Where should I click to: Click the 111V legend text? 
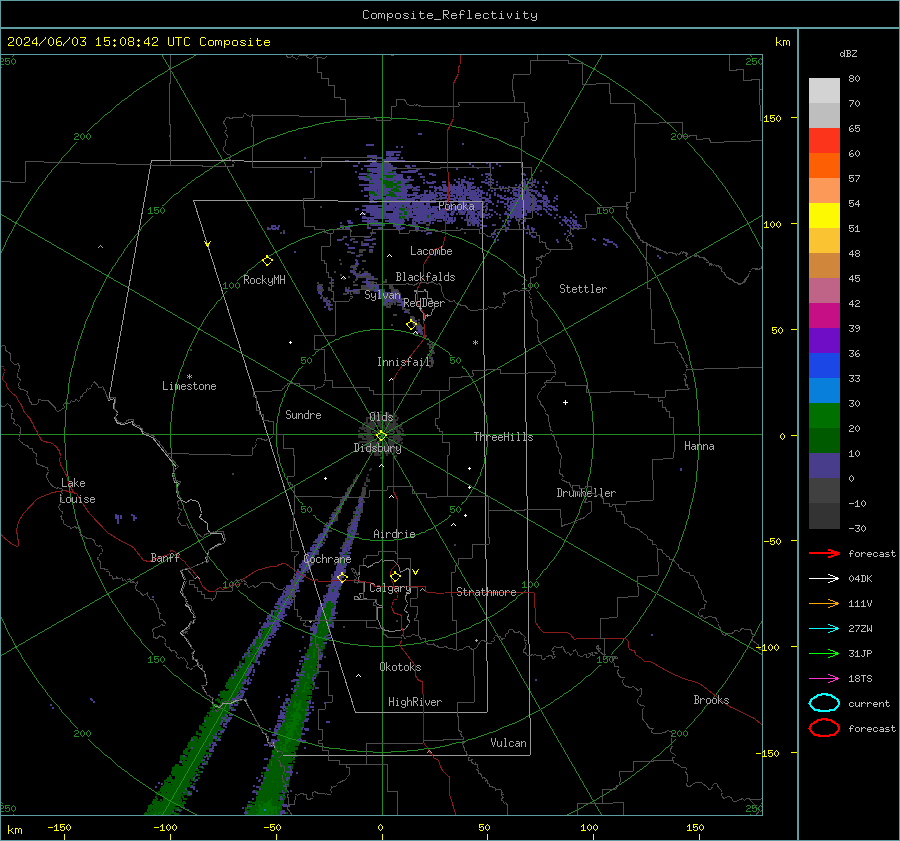point(860,603)
